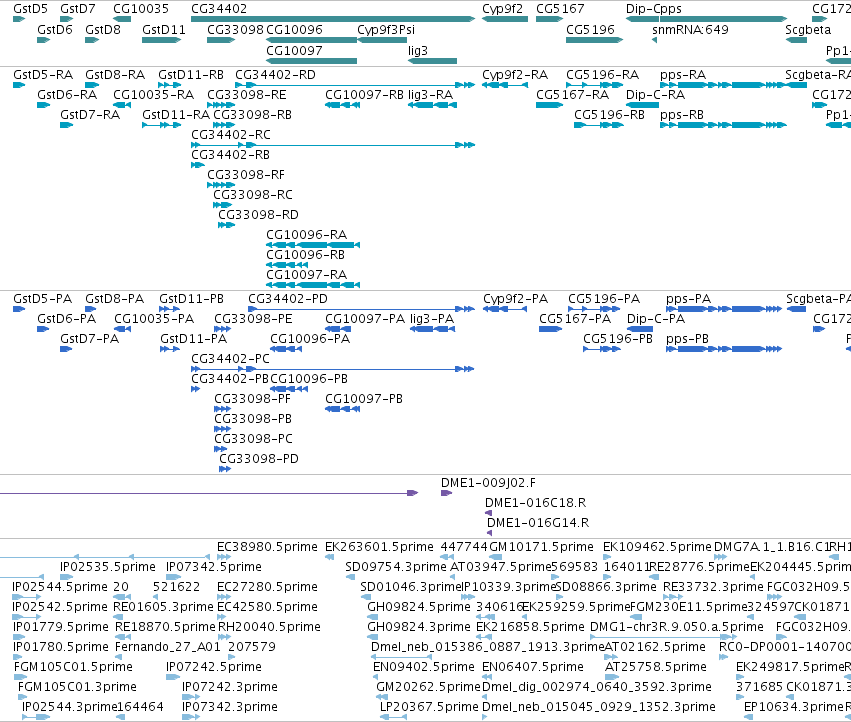This screenshot has width=851, height=722.
Task: Click the IP02535.5prime EST label
Action: point(108,567)
